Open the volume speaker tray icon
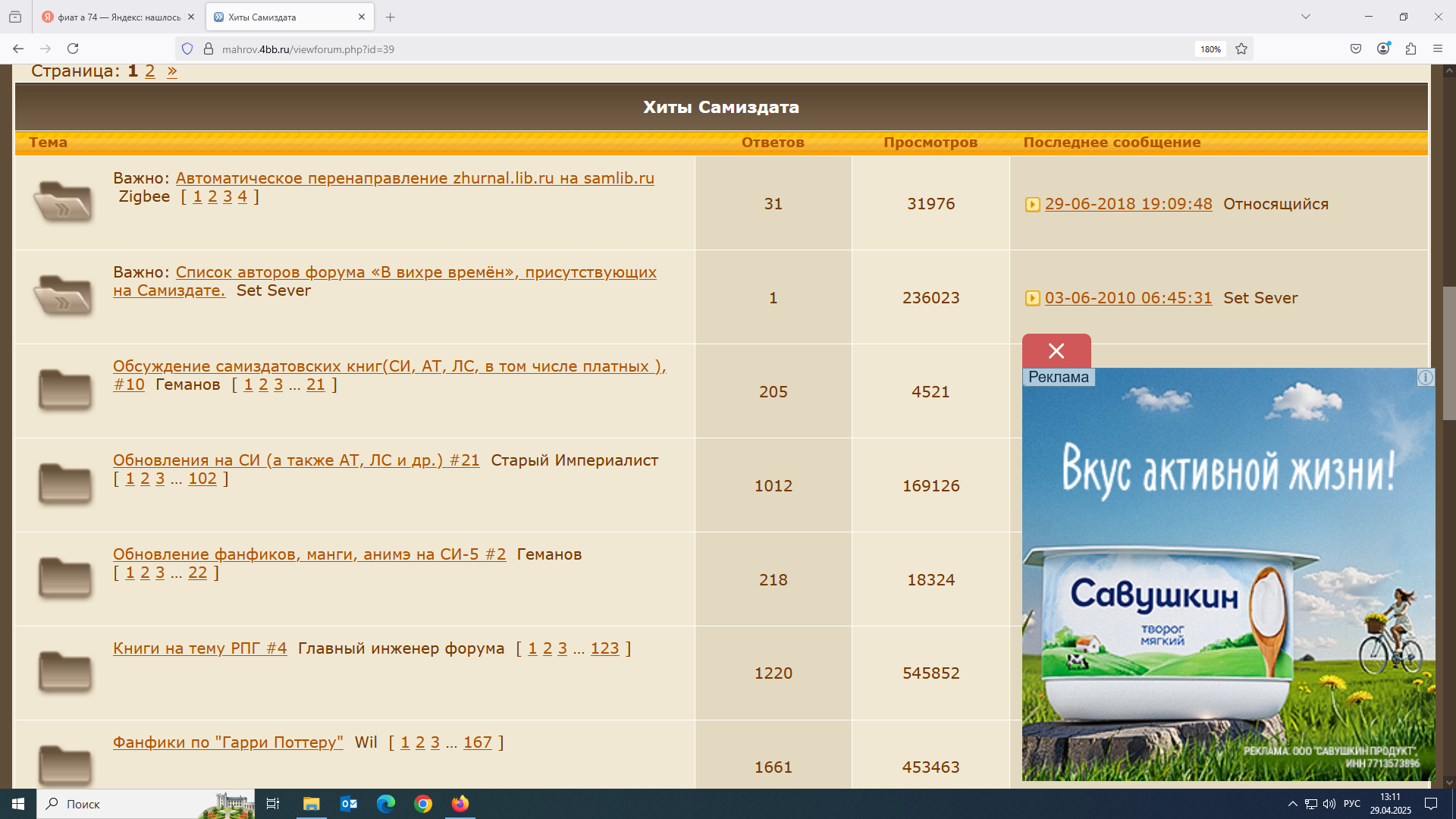The width and height of the screenshot is (1456, 819). point(1329,804)
